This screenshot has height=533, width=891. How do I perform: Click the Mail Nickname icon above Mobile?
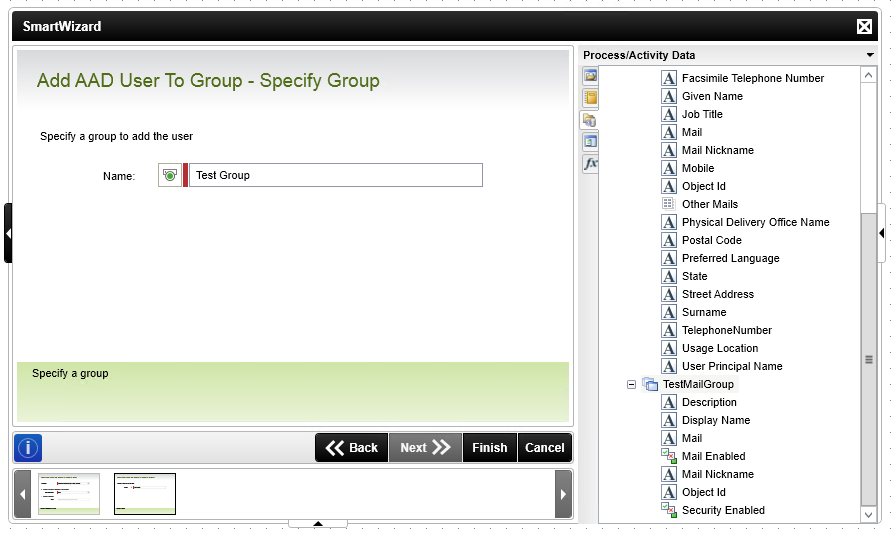pos(669,150)
